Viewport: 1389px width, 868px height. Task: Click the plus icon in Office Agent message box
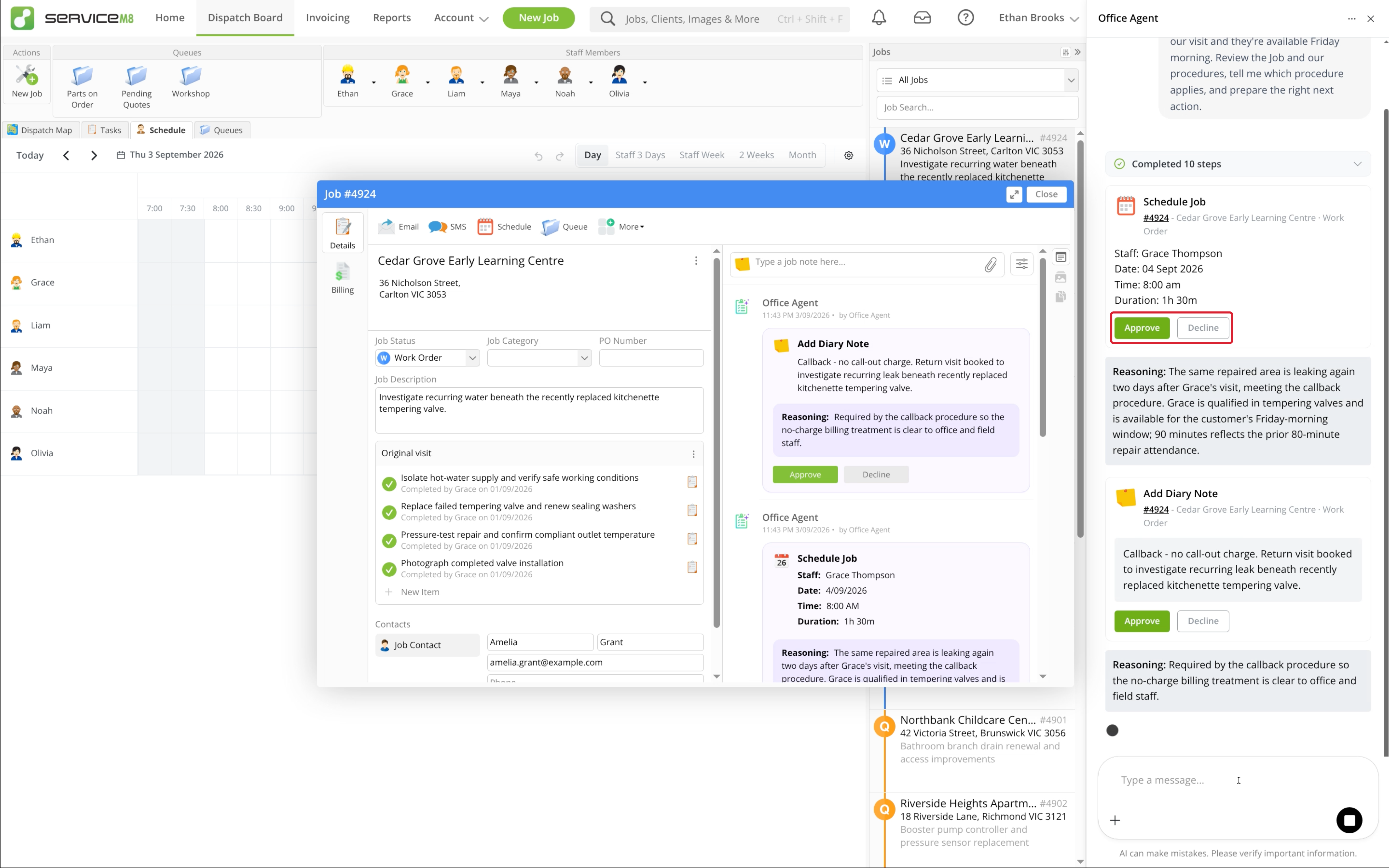tap(1115, 820)
